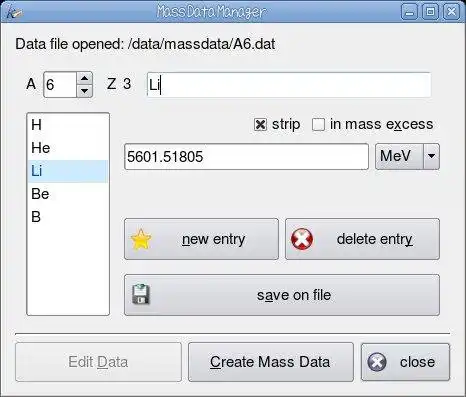Click the Data file opened path text
This screenshot has height=397, width=466.
(145, 44)
